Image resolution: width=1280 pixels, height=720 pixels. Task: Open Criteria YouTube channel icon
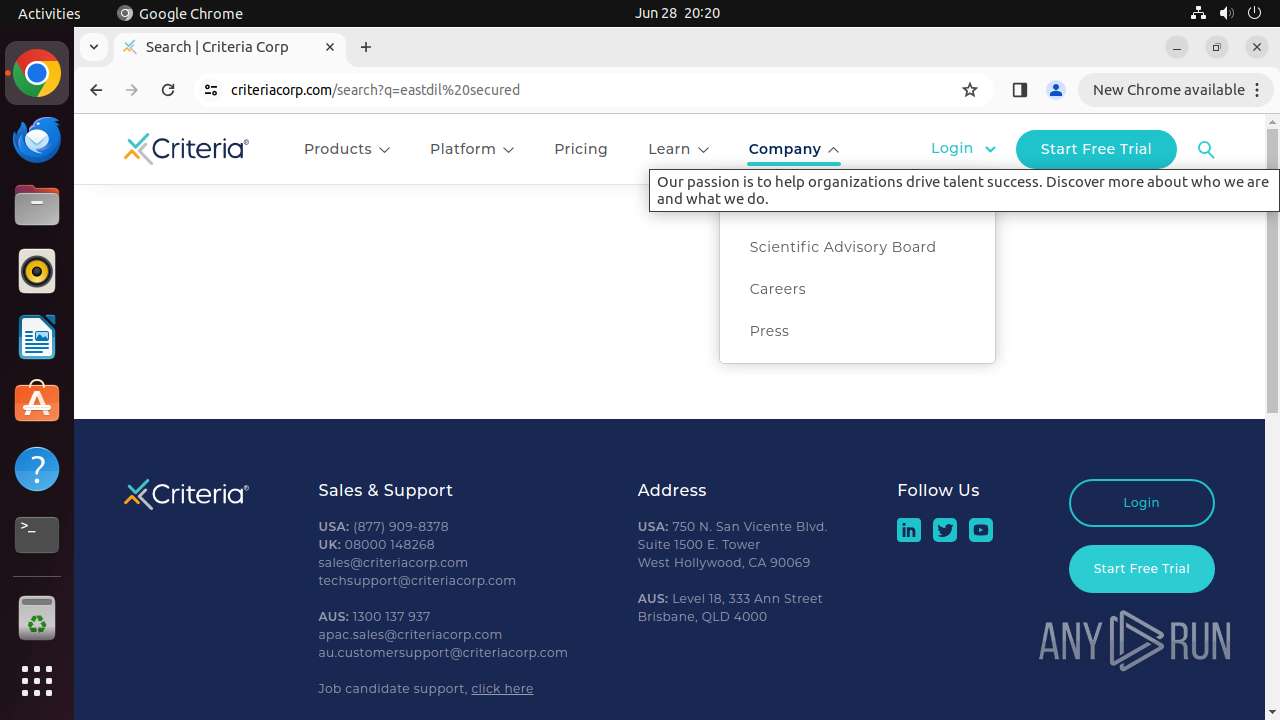(x=981, y=530)
